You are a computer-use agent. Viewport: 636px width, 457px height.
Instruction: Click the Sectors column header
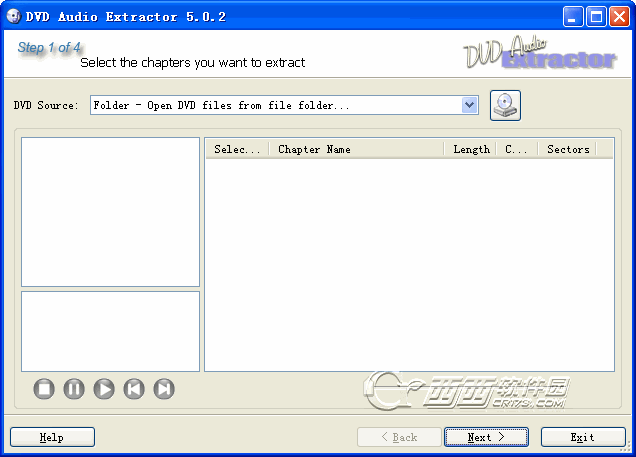click(567, 149)
